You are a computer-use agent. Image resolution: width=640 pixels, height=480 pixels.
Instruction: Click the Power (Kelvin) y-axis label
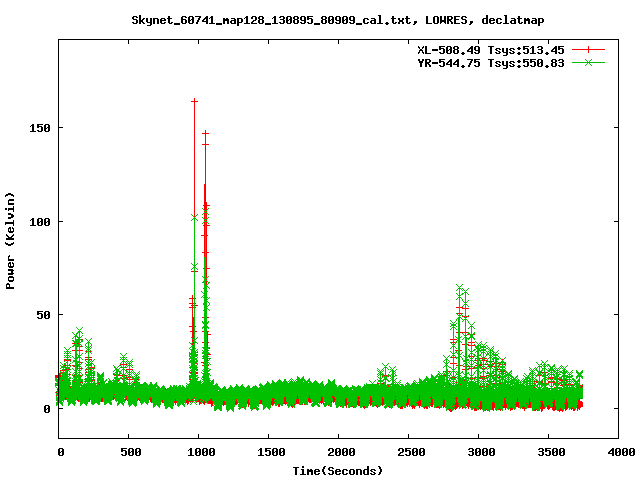[10, 241]
